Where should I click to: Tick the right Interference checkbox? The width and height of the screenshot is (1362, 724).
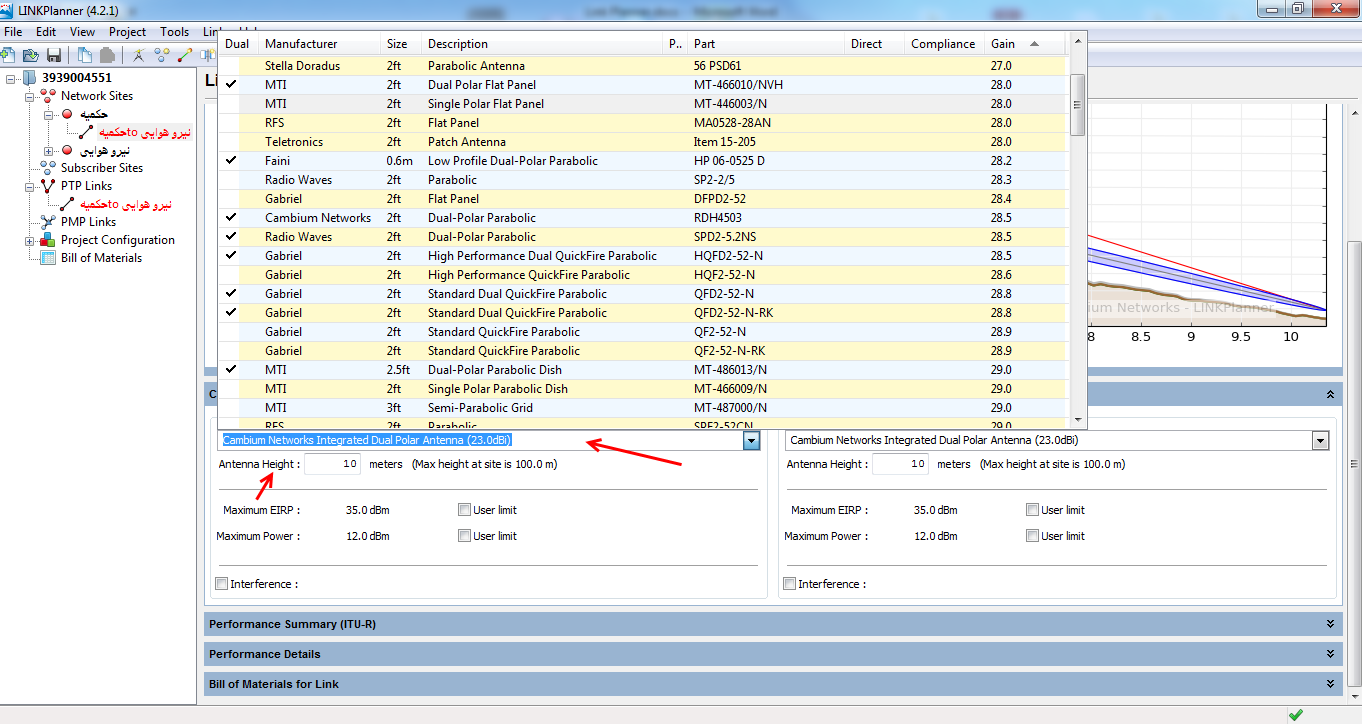click(789, 584)
